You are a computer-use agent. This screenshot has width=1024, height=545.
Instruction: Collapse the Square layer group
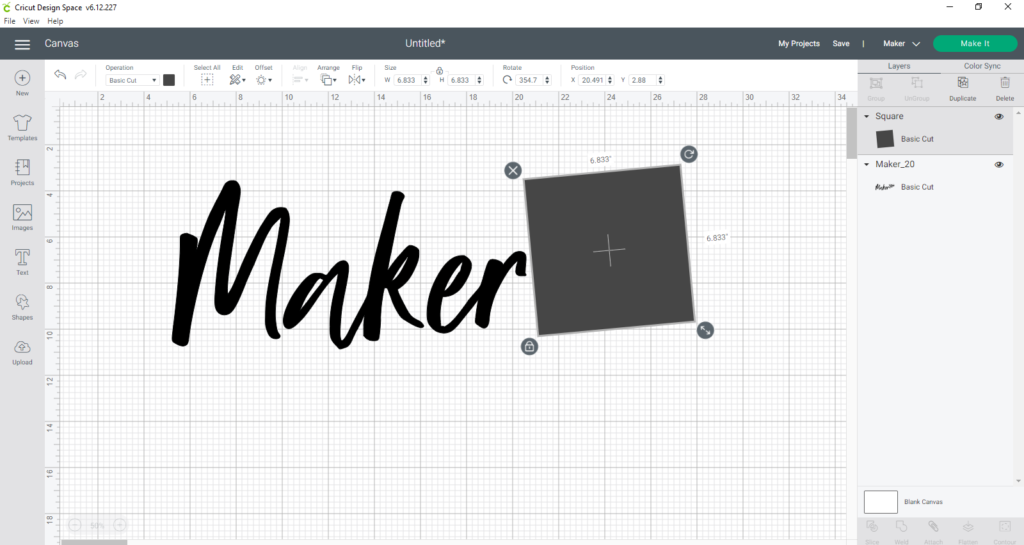click(x=867, y=116)
